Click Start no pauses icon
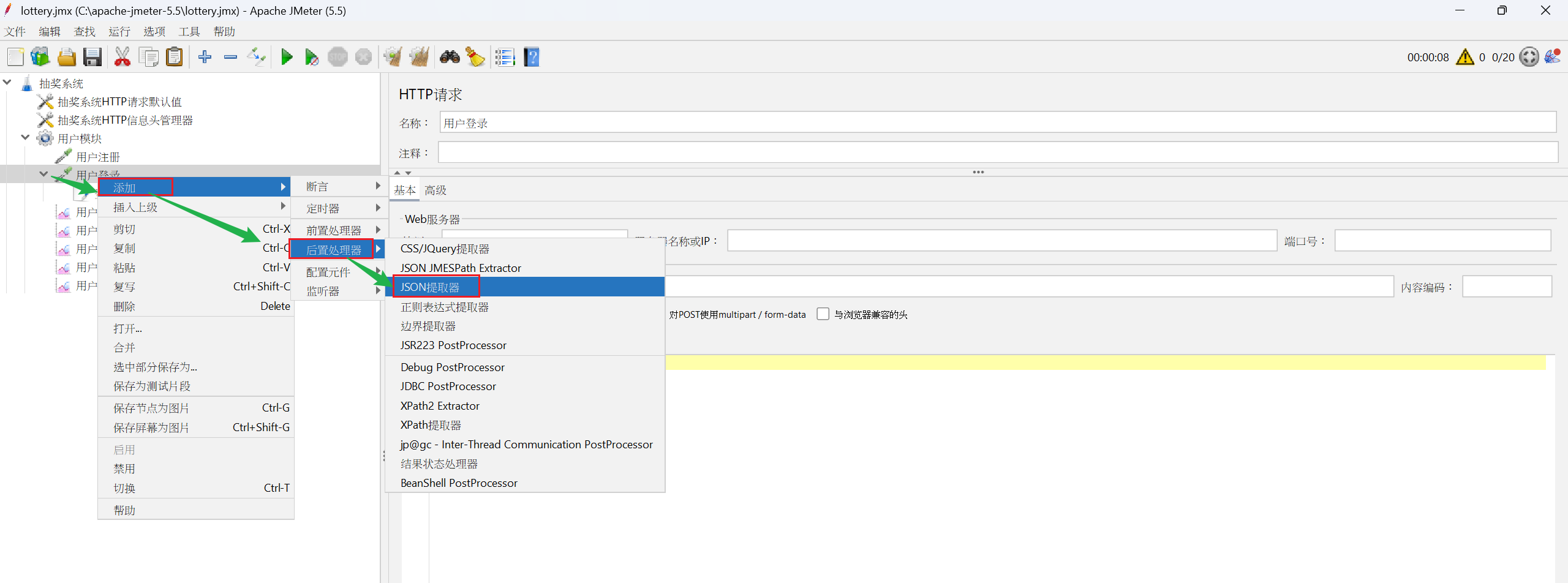Screen dimensions: 1568x583 [x=312, y=57]
